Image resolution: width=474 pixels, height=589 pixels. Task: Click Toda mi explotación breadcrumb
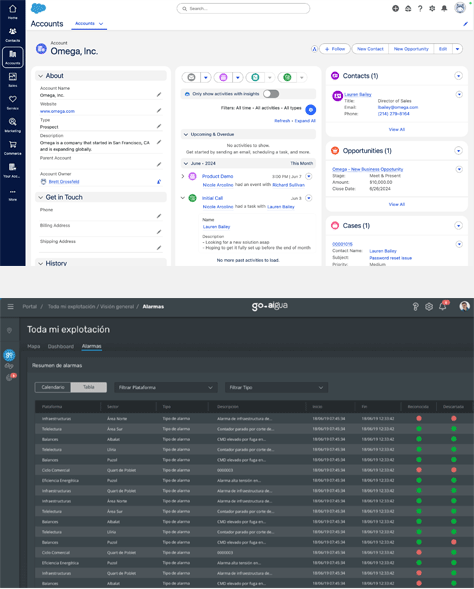tap(71, 307)
